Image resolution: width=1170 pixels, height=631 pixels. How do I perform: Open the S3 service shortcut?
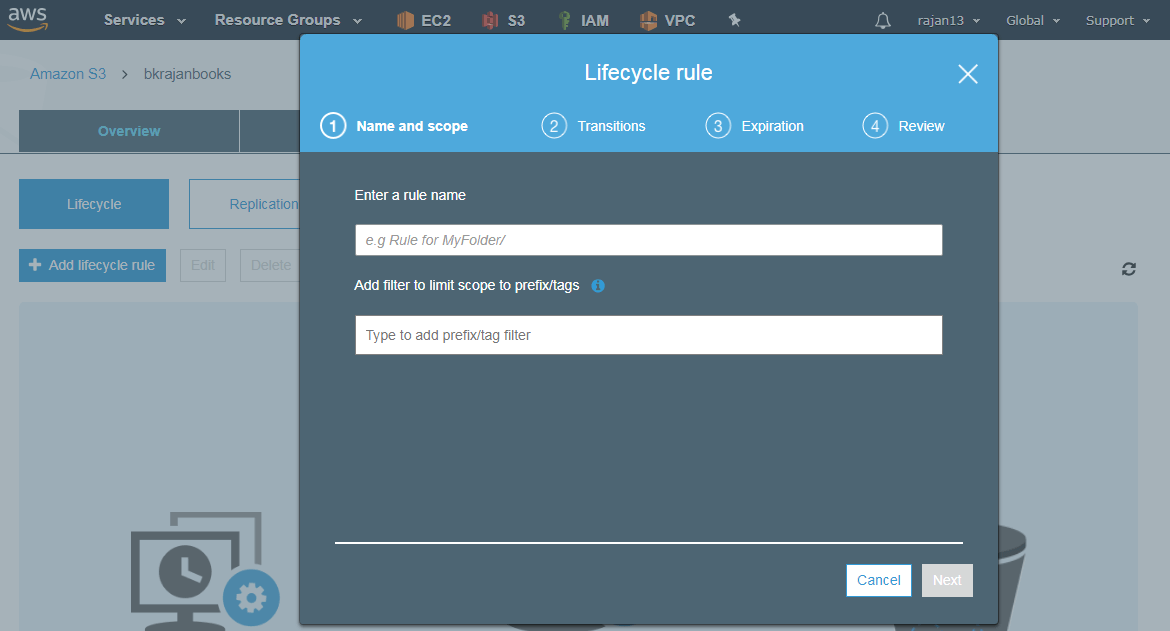(x=503, y=20)
